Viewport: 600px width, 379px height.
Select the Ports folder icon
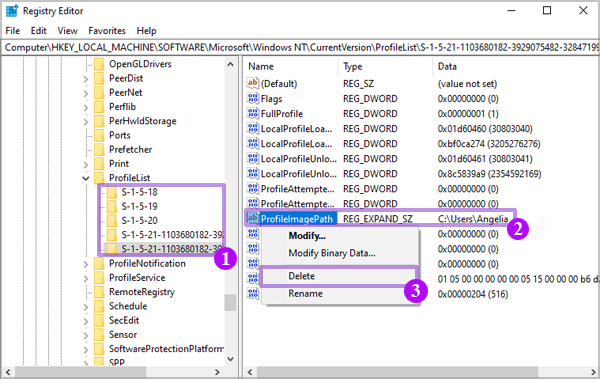[99, 135]
